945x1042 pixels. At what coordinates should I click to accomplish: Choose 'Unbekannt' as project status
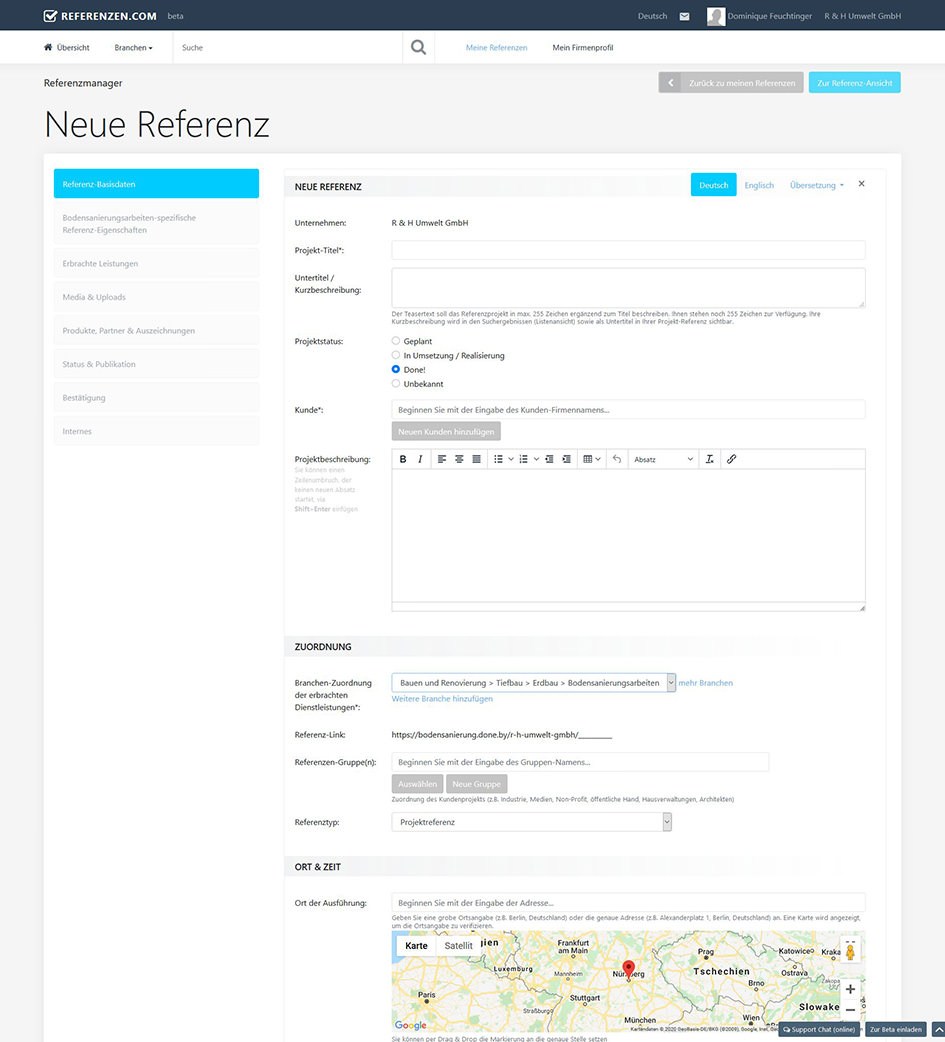[x=395, y=383]
